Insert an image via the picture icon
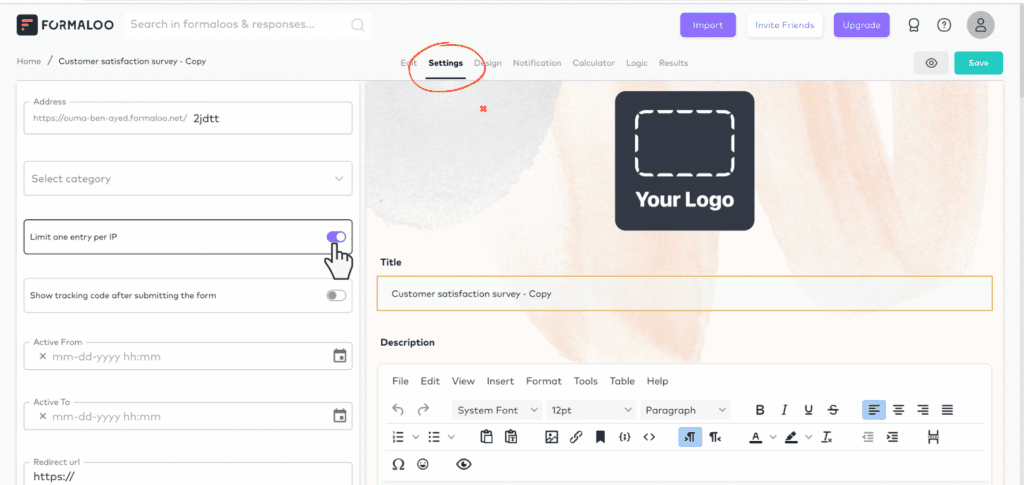 click(551, 437)
